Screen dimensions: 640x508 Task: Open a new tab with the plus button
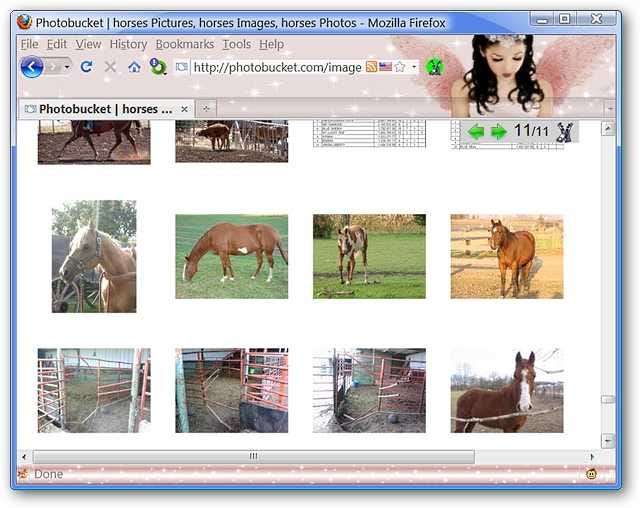(x=207, y=108)
